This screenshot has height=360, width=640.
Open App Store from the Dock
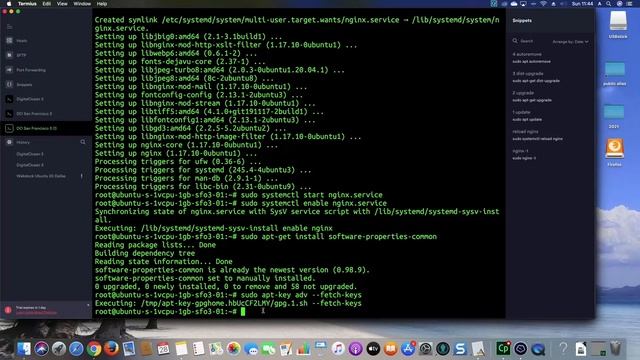pyautogui.click(x=408, y=349)
